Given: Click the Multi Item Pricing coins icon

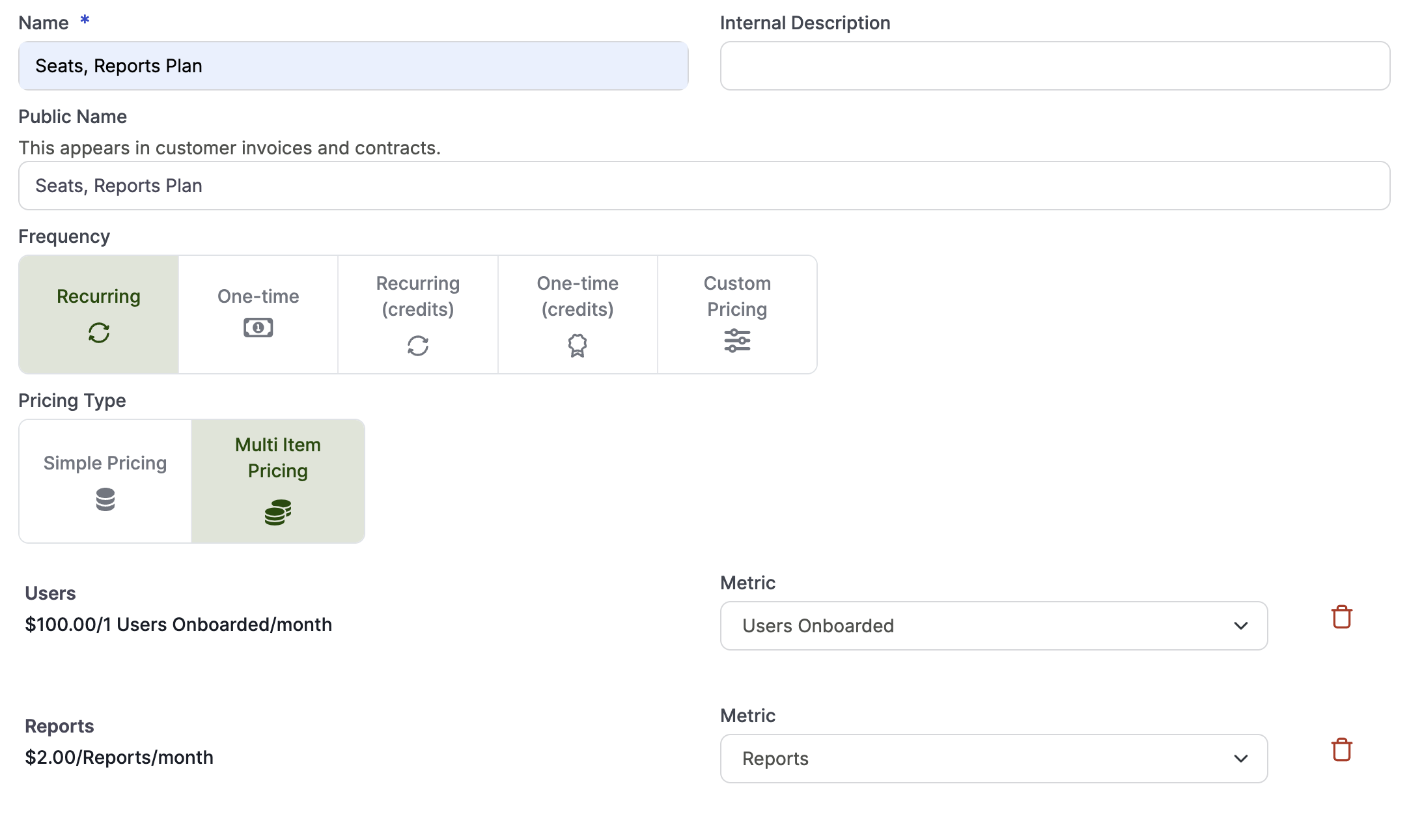Looking at the screenshot, I should click(278, 512).
